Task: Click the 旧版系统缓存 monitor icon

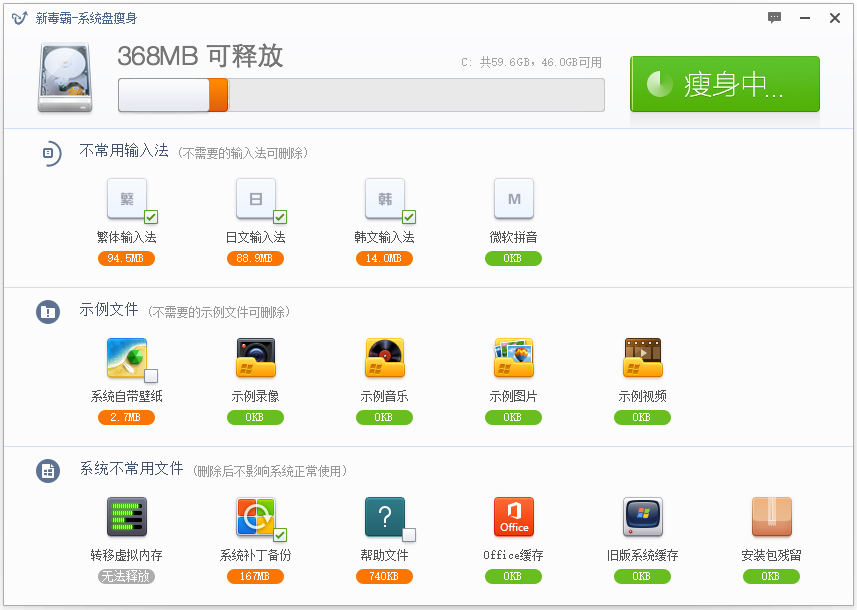Action: (x=643, y=517)
